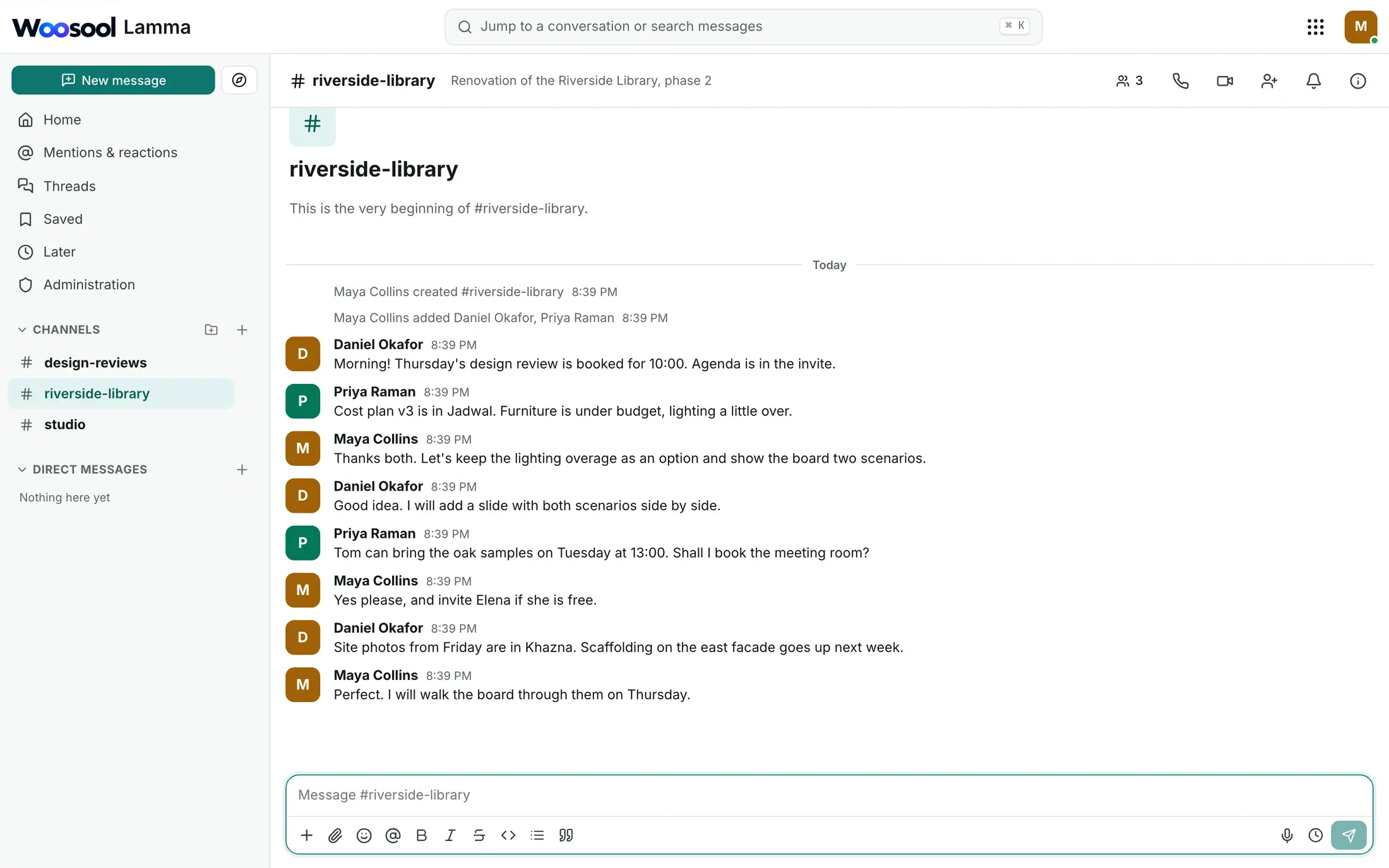
Task: Click the compass browse icon beside New message
Action: pyautogui.click(x=239, y=80)
